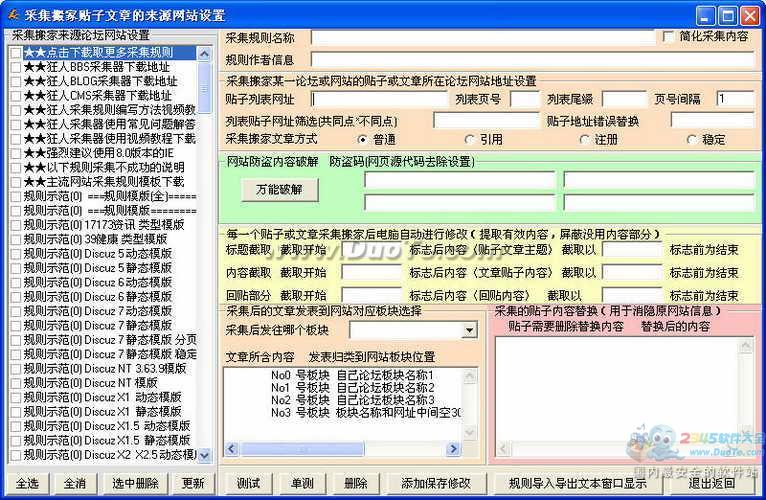
Task: Select the 普通 radio button
Action: pyautogui.click(x=362, y=140)
